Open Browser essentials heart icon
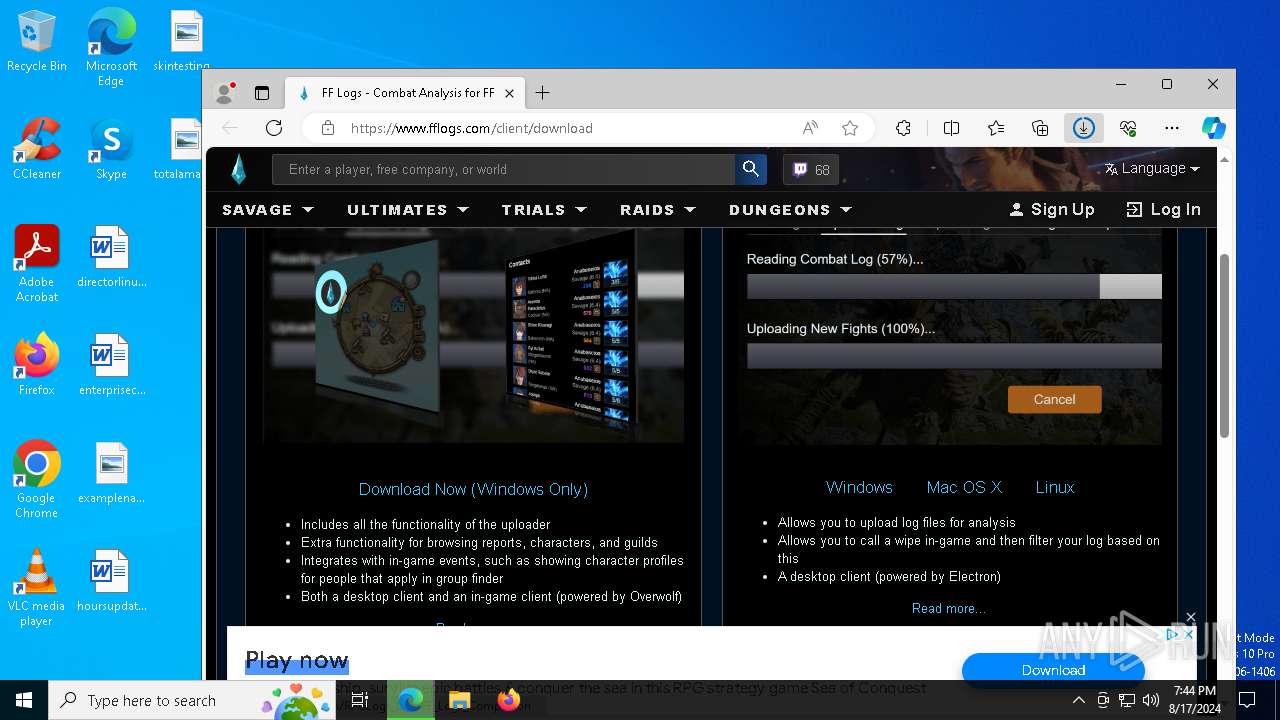The width and height of the screenshot is (1280, 720). pos(1128,128)
